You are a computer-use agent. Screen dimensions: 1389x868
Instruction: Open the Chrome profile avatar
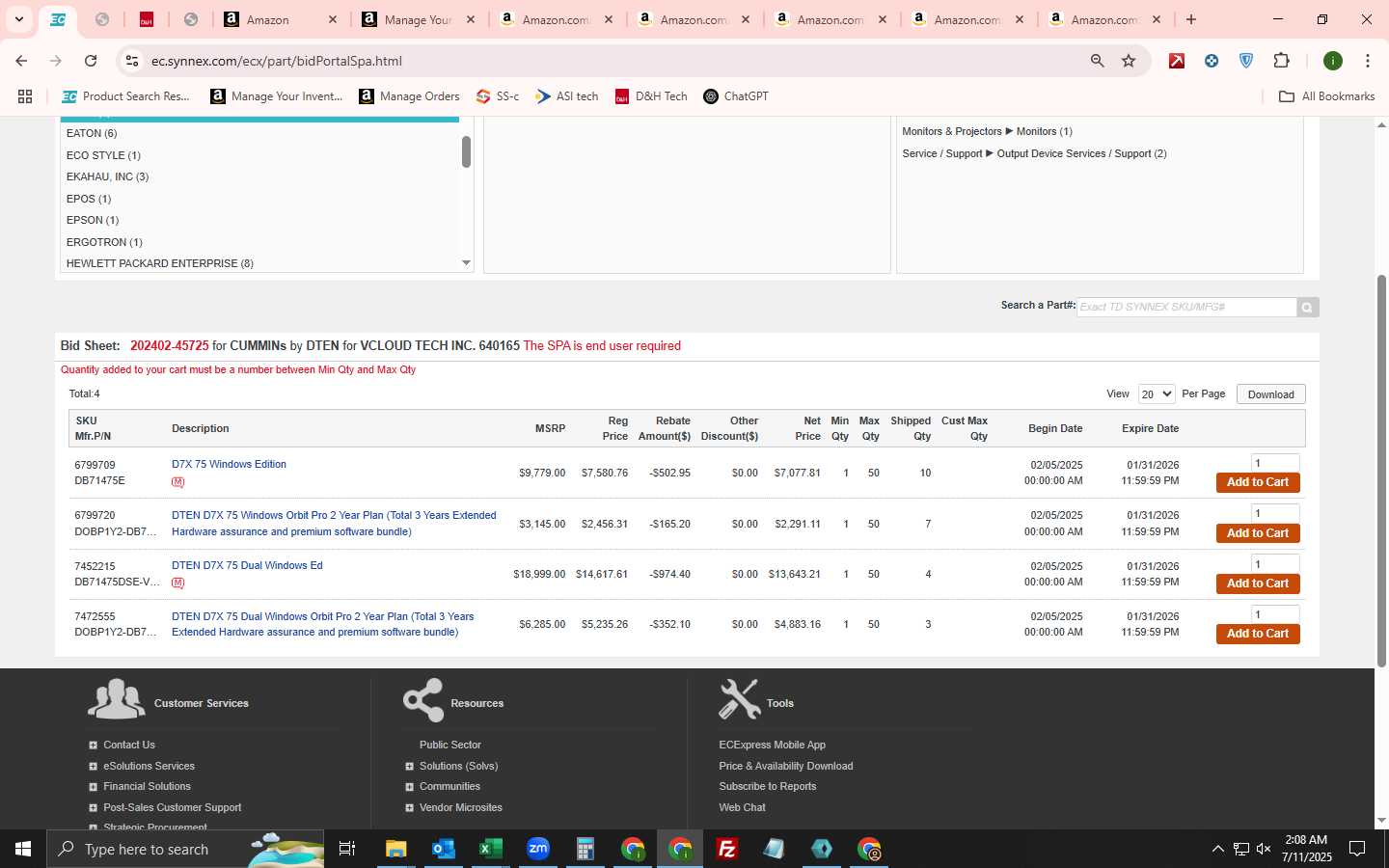(1333, 61)
